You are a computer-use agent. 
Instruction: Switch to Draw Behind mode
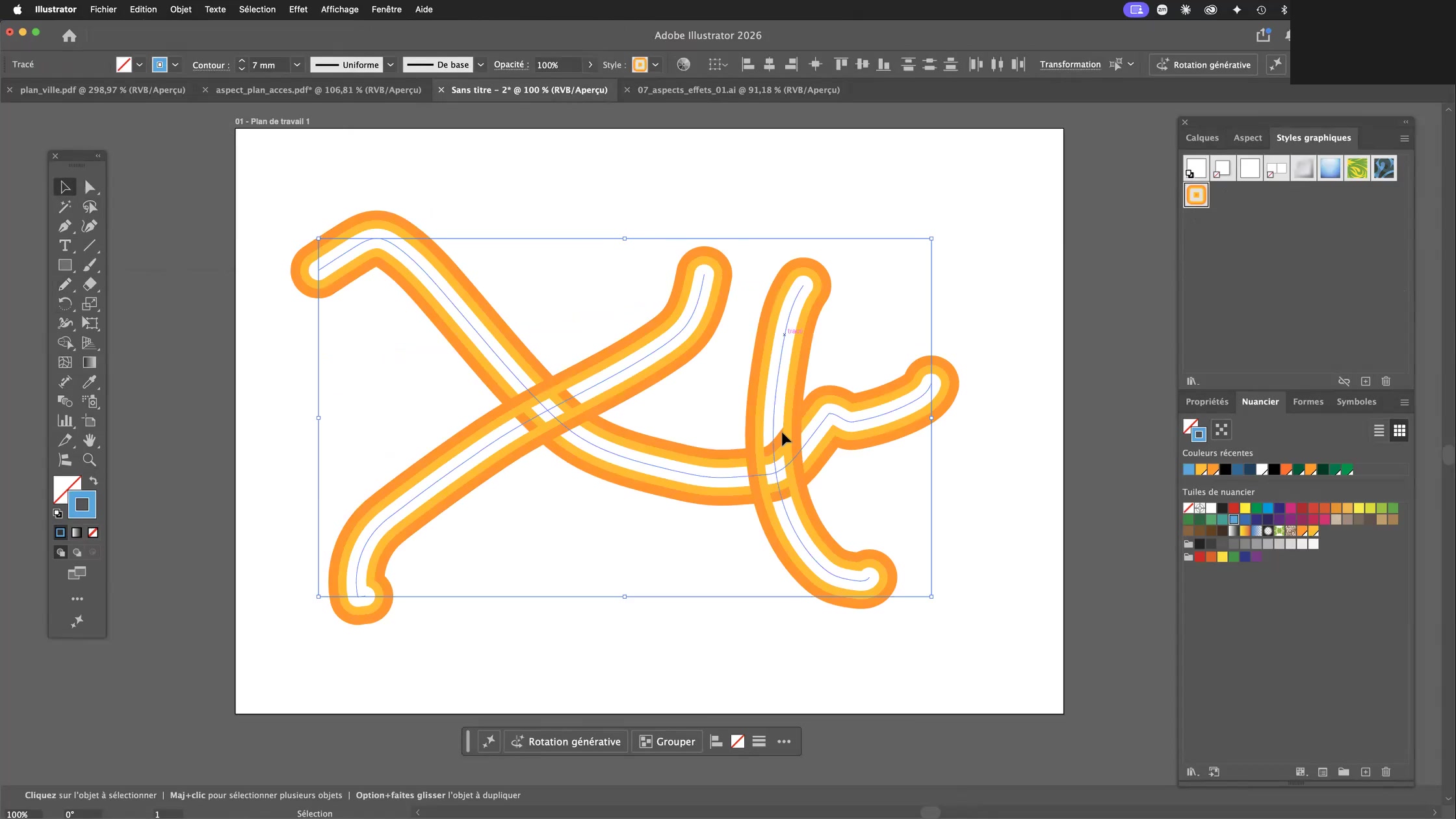[77, 552]
